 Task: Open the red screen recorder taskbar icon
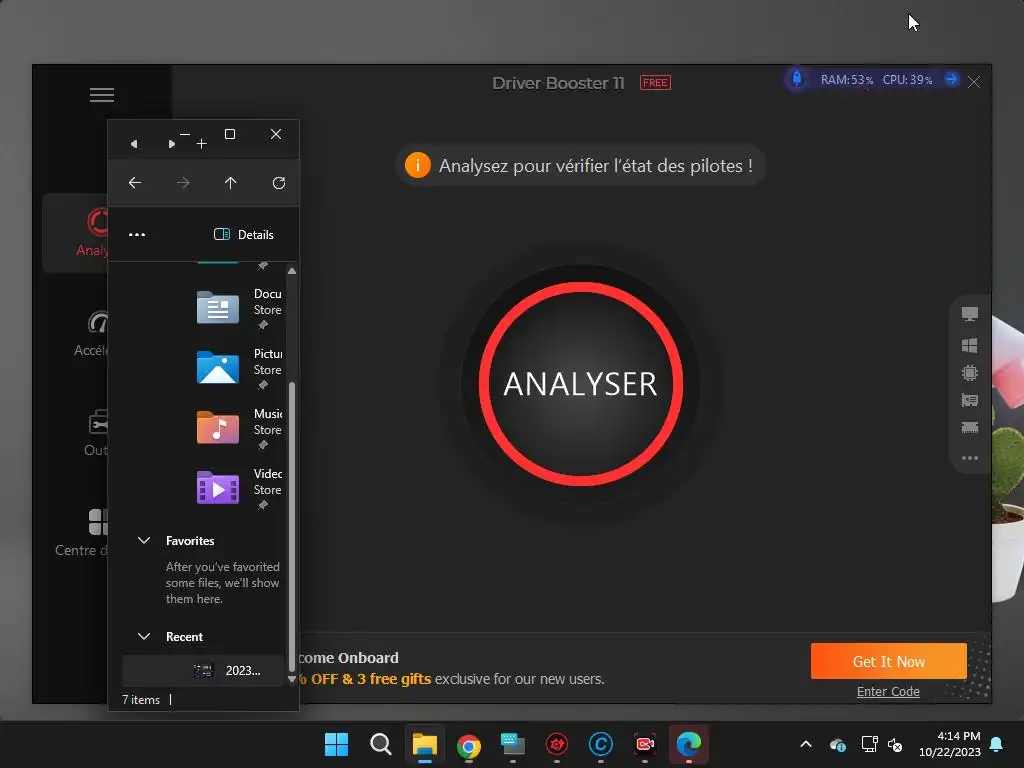[x=645, y=744]
